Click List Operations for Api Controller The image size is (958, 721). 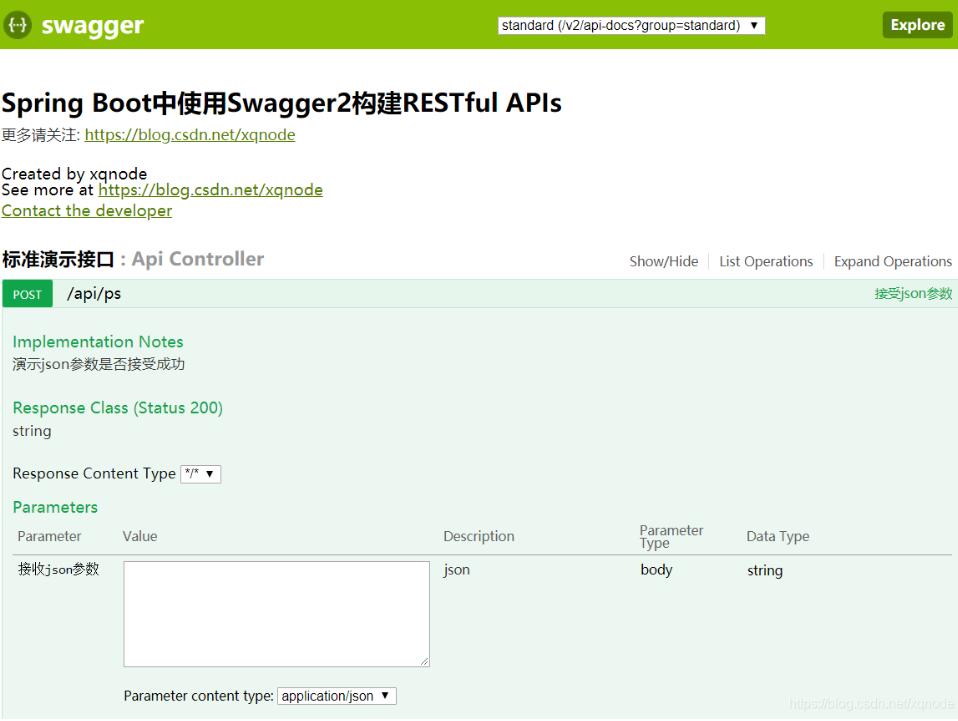click(765, 261)
